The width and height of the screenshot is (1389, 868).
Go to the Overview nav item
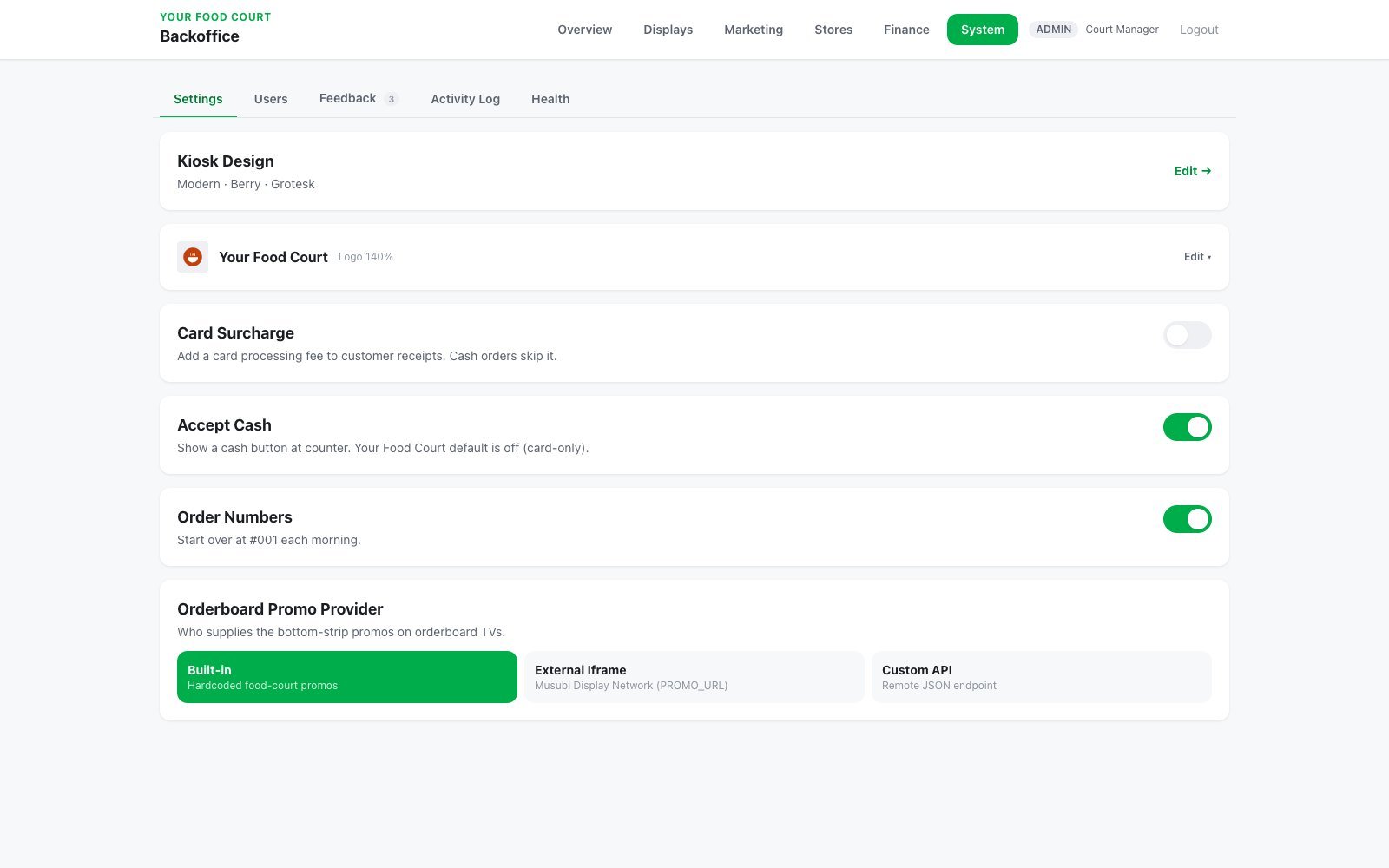click(x=584, y=30)
